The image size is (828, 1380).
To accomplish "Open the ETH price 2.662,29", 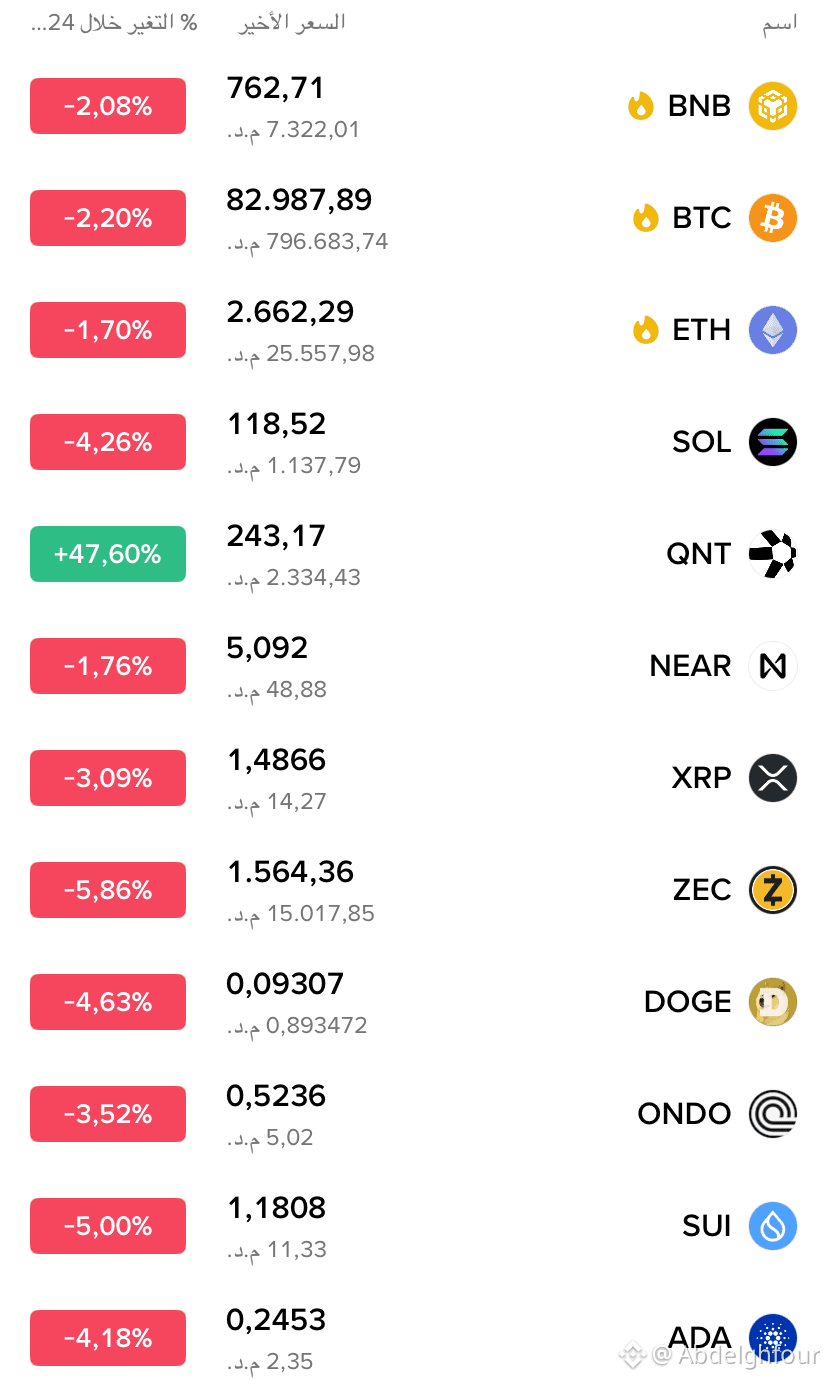I will click(x=290, y=312).
